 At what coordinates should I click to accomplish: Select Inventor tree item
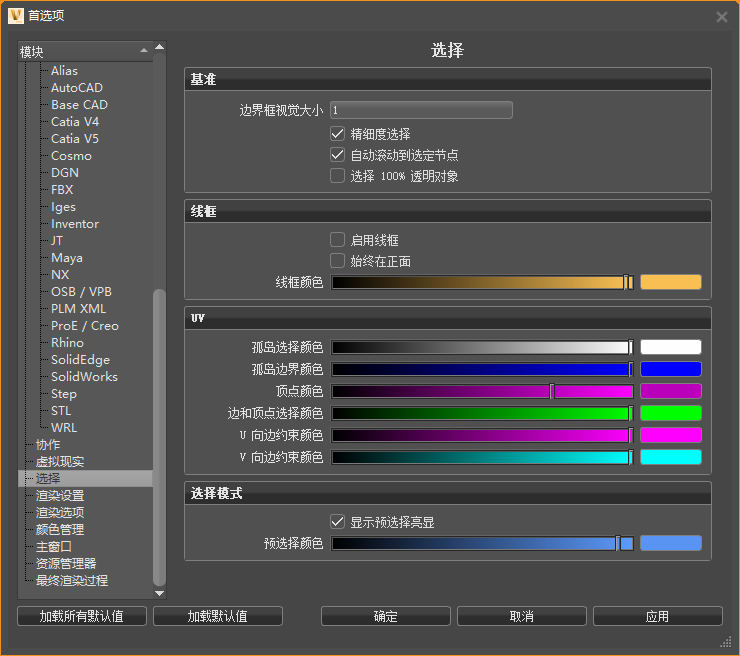pyautogui.click(x=75, y=224)
